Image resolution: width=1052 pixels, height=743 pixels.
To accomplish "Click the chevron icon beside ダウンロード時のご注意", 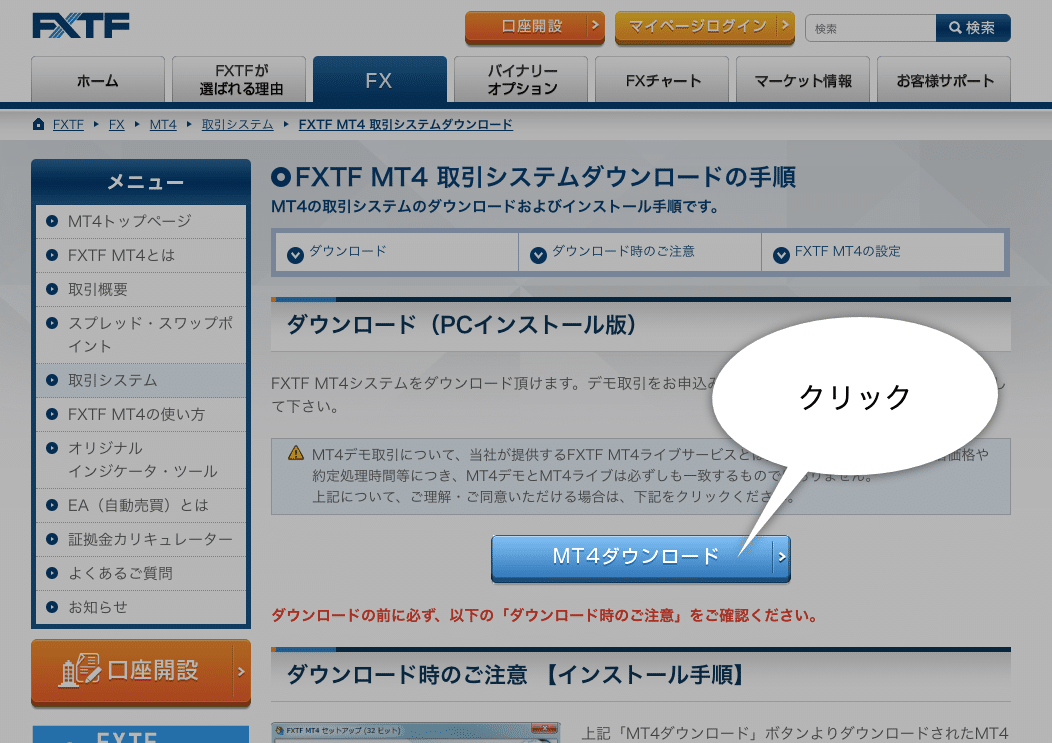I will click(538, 255).
